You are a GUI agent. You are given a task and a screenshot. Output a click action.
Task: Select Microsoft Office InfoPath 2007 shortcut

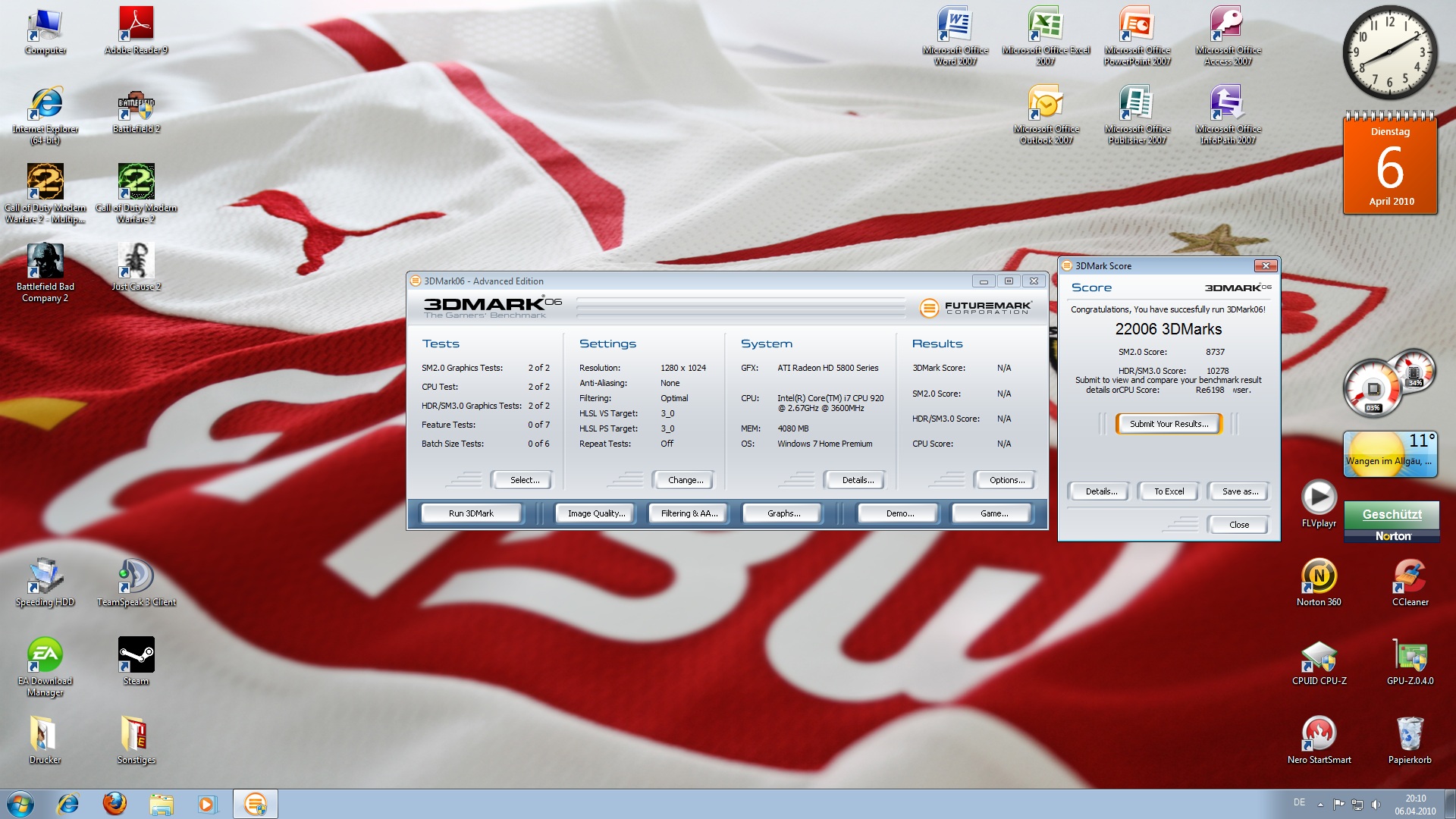click(x=1228, y=115)
